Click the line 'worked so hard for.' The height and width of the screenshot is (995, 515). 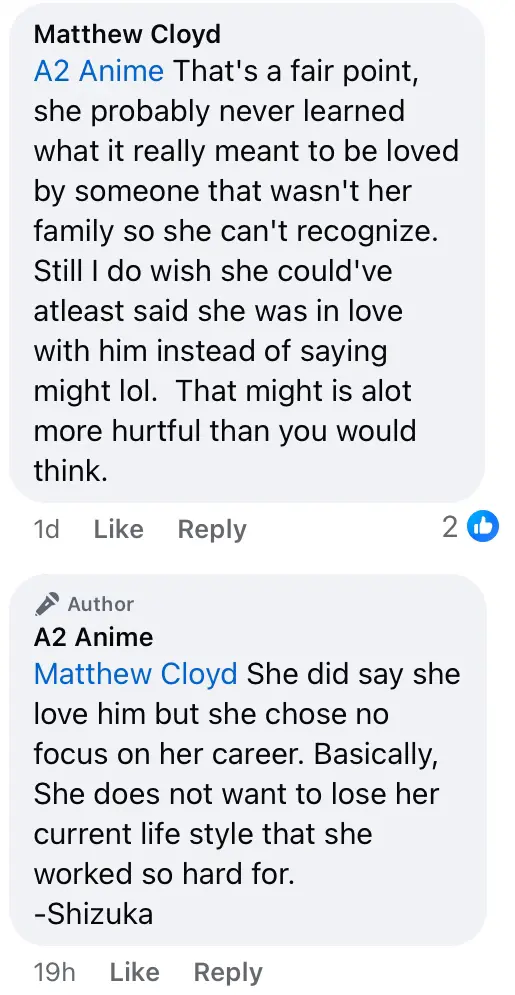tap(164, 874)
